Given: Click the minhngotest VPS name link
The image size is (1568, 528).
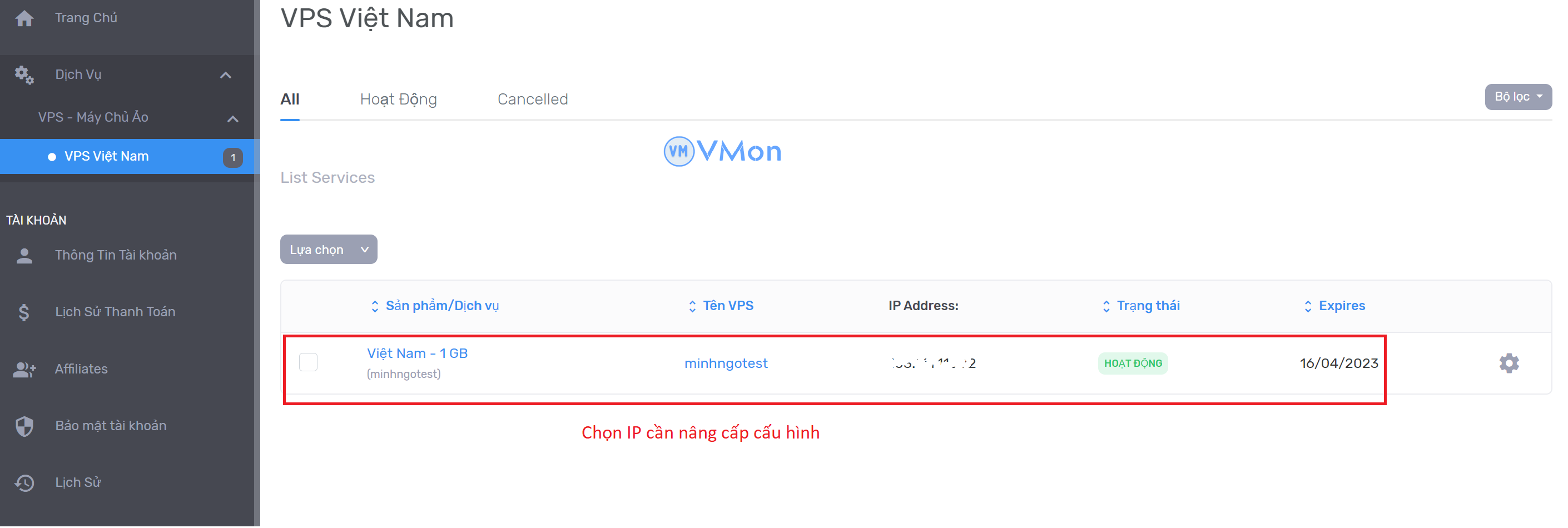Looking at the screenshot, I should point(726,362).
